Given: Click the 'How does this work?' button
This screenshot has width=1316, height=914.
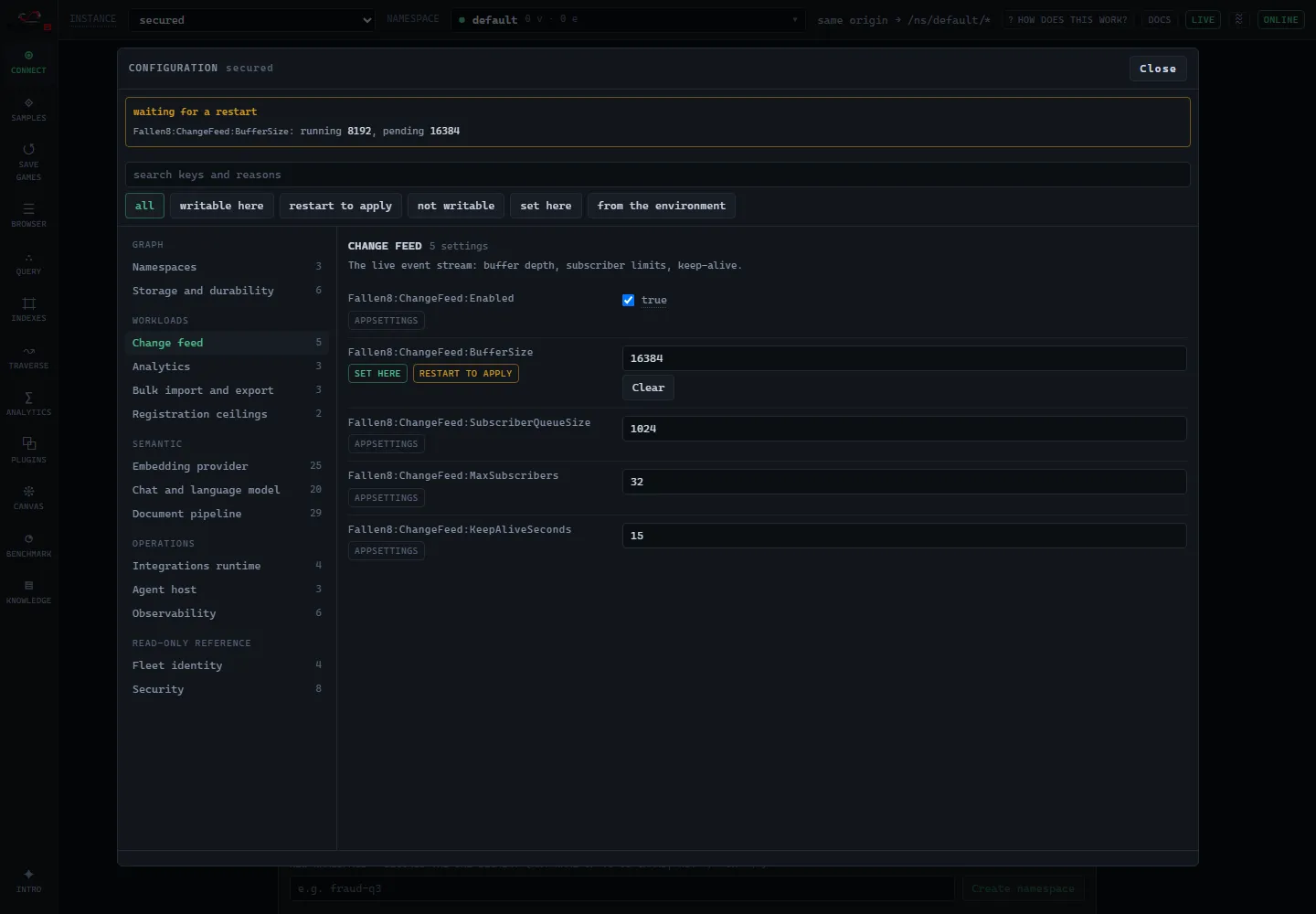Looking at the screenshot, I should pos(1067,20).
